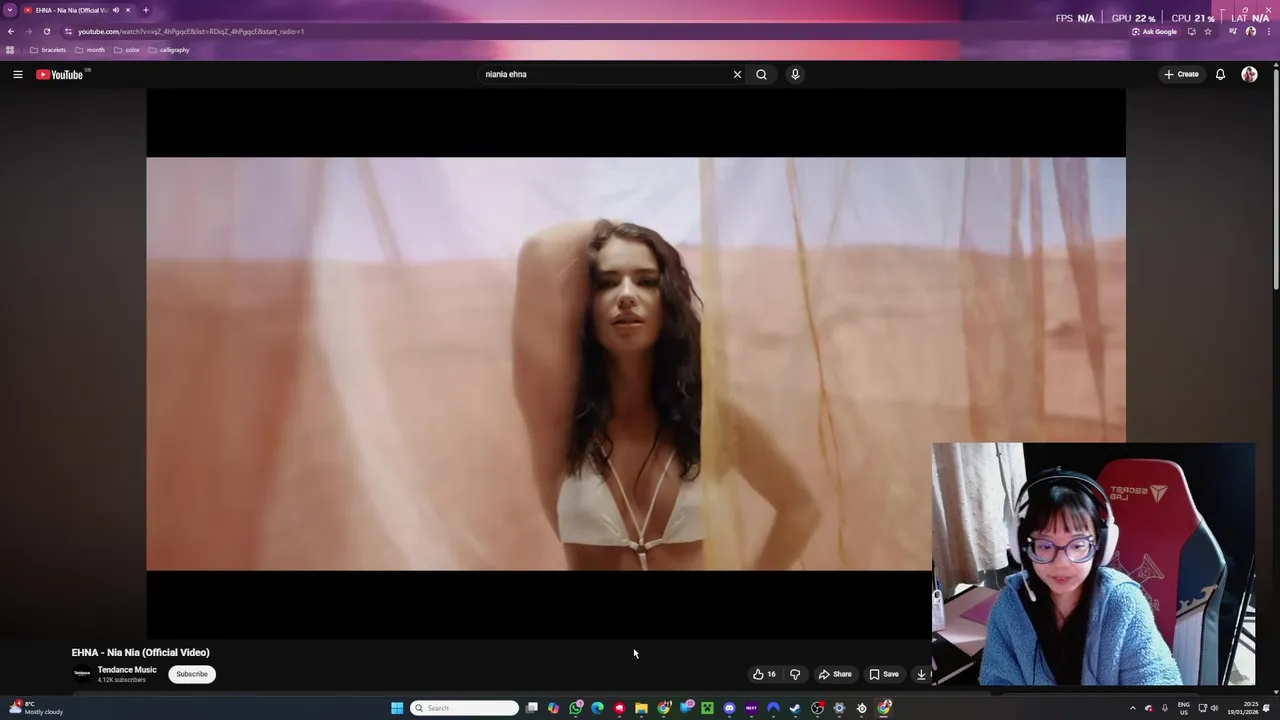
Task: Open WhatsApp from the taskbar
Action: pos(575,708)
